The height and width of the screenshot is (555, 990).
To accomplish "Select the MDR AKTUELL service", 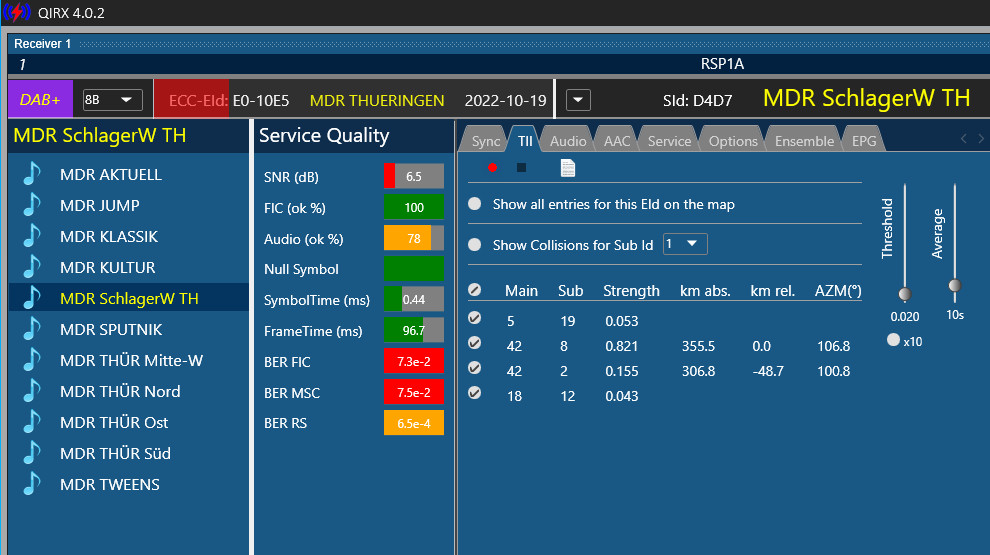I will [110, 174].
